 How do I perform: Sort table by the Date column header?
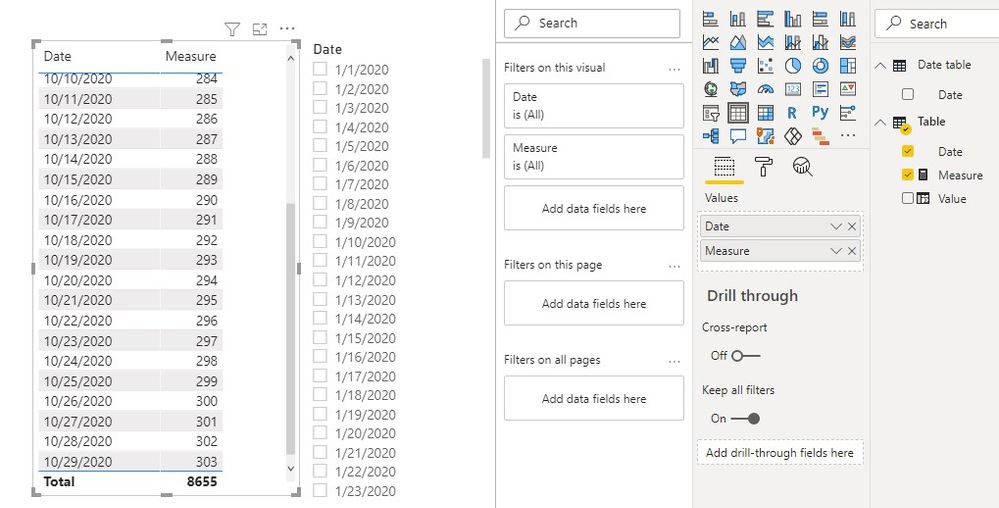pos(57,56)
